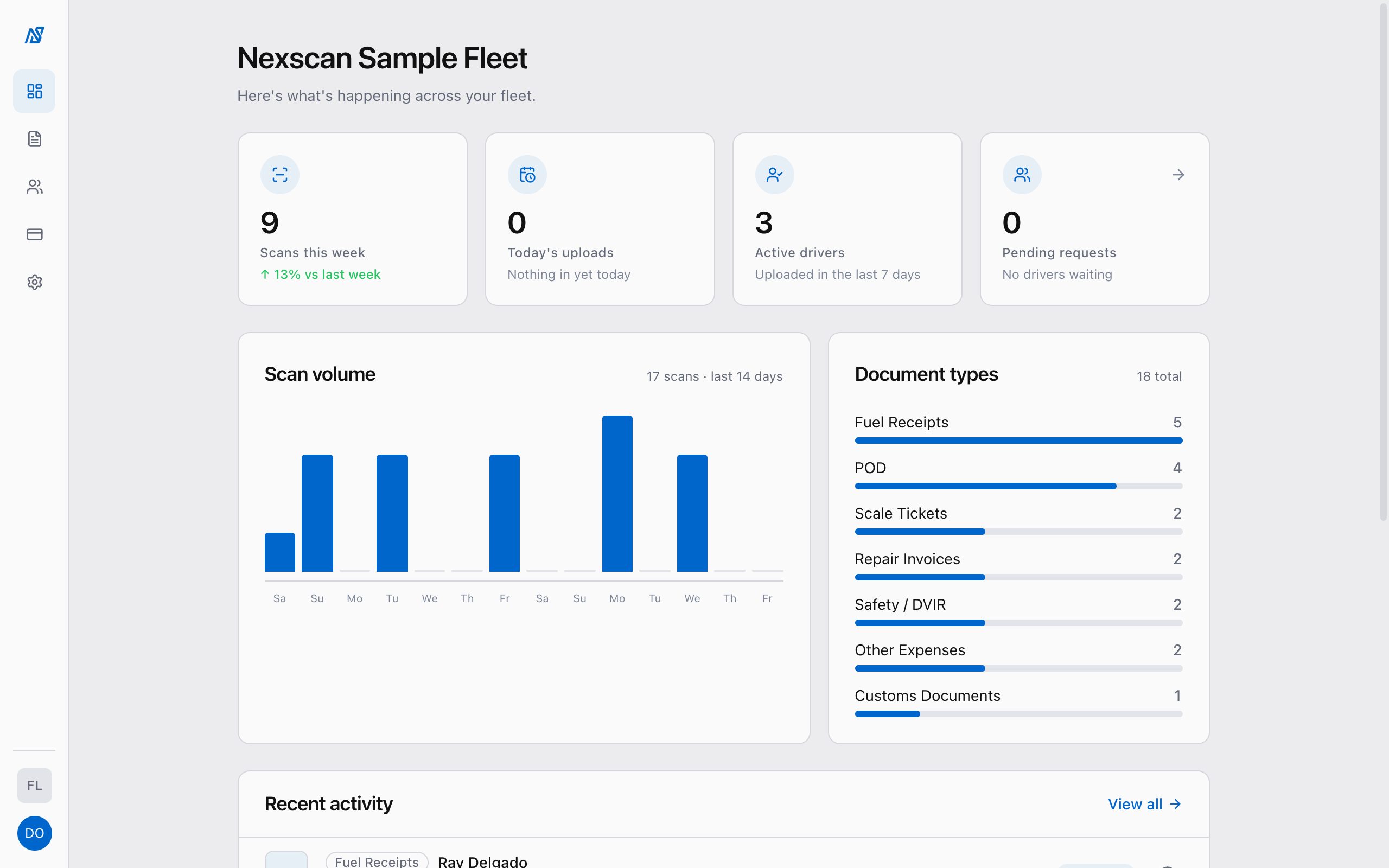Click the FL fleet avatar

[x=34, y=786]
